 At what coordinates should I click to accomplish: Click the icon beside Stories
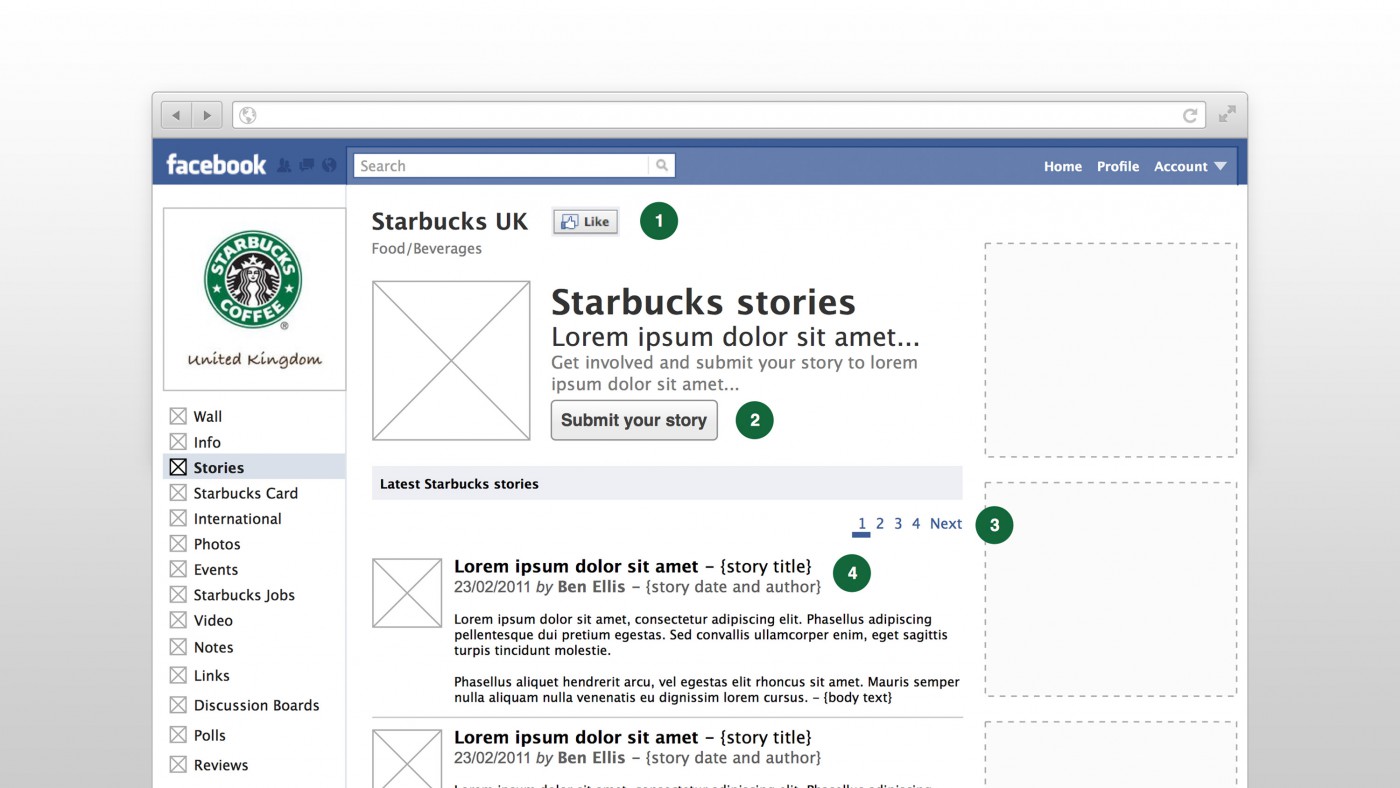click(x=178, y=467)
